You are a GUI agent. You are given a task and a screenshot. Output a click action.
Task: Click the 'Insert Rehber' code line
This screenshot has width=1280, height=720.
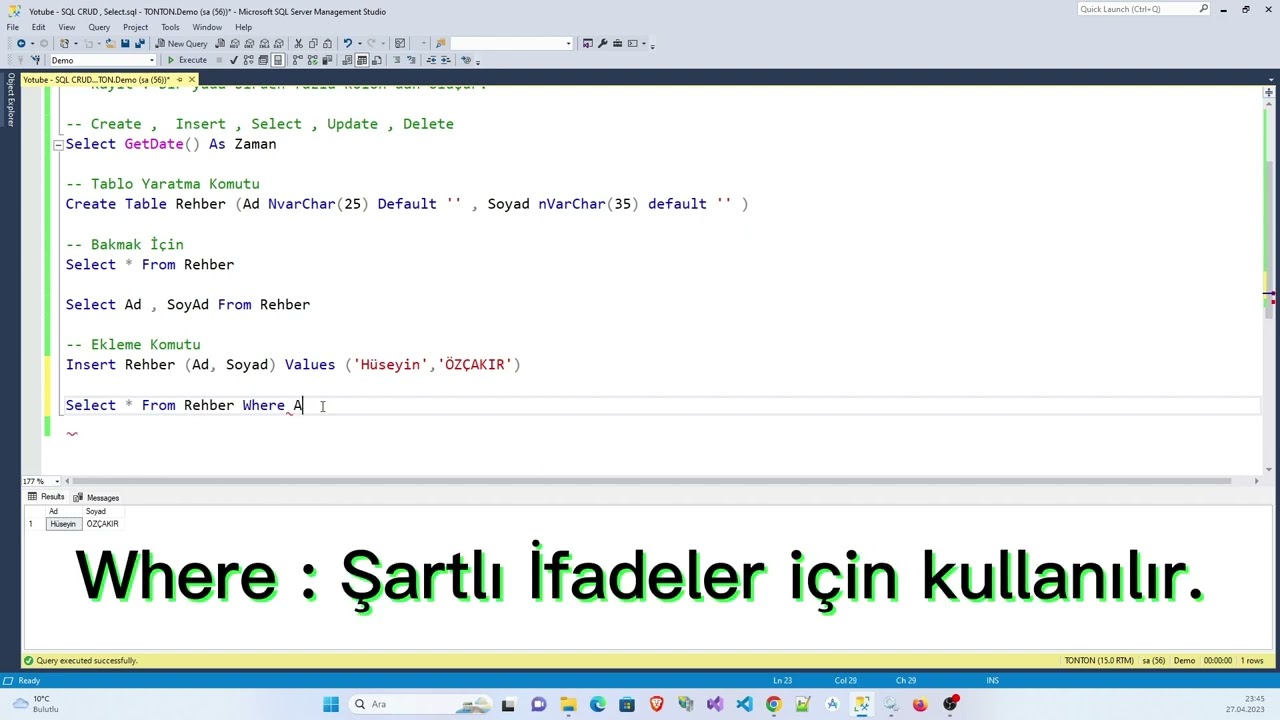tap(293, 365)
